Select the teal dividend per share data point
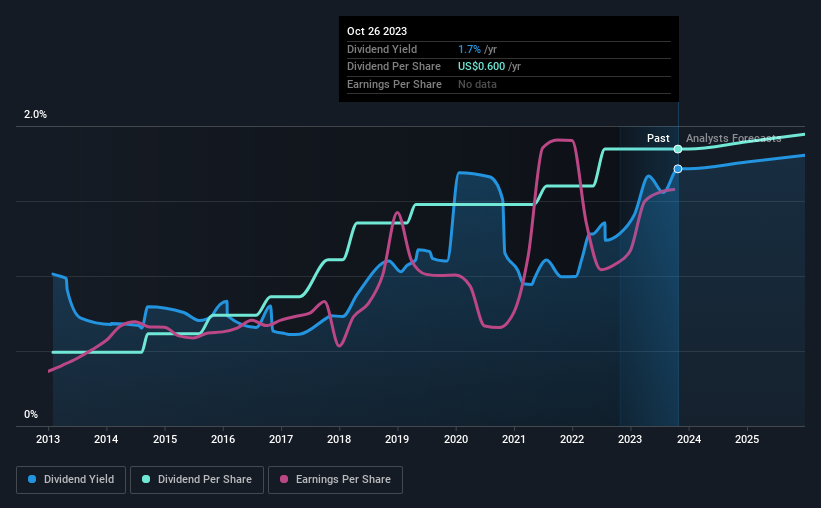Image resolution: width=821 pixels, height=508 pixels. [678, 149]
